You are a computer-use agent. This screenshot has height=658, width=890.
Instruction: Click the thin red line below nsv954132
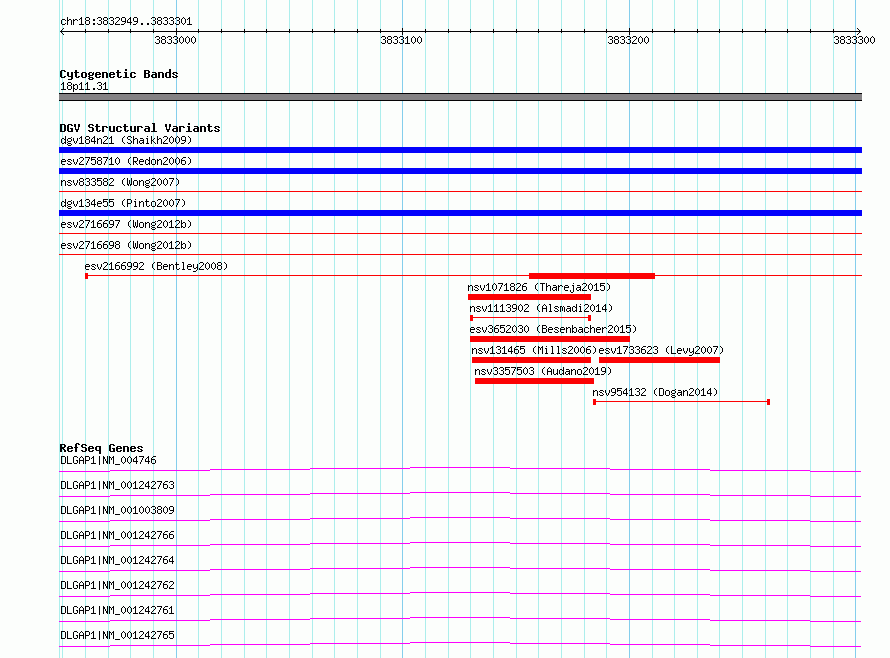tap(681, 402)
